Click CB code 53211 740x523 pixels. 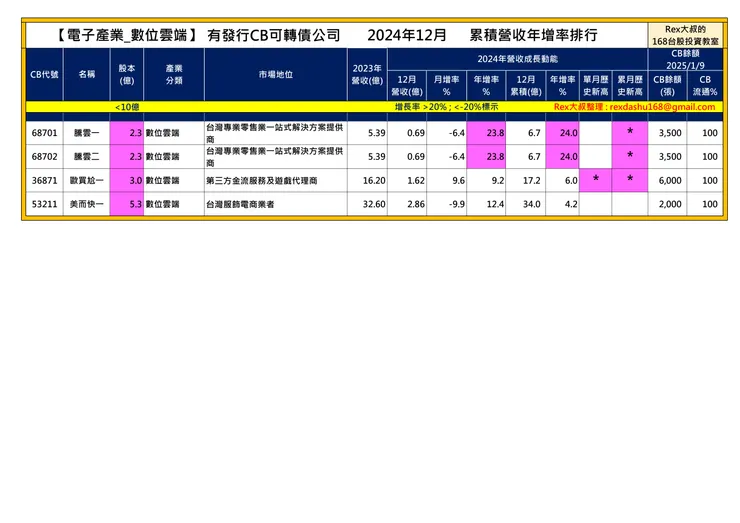(x=44, y=204)
